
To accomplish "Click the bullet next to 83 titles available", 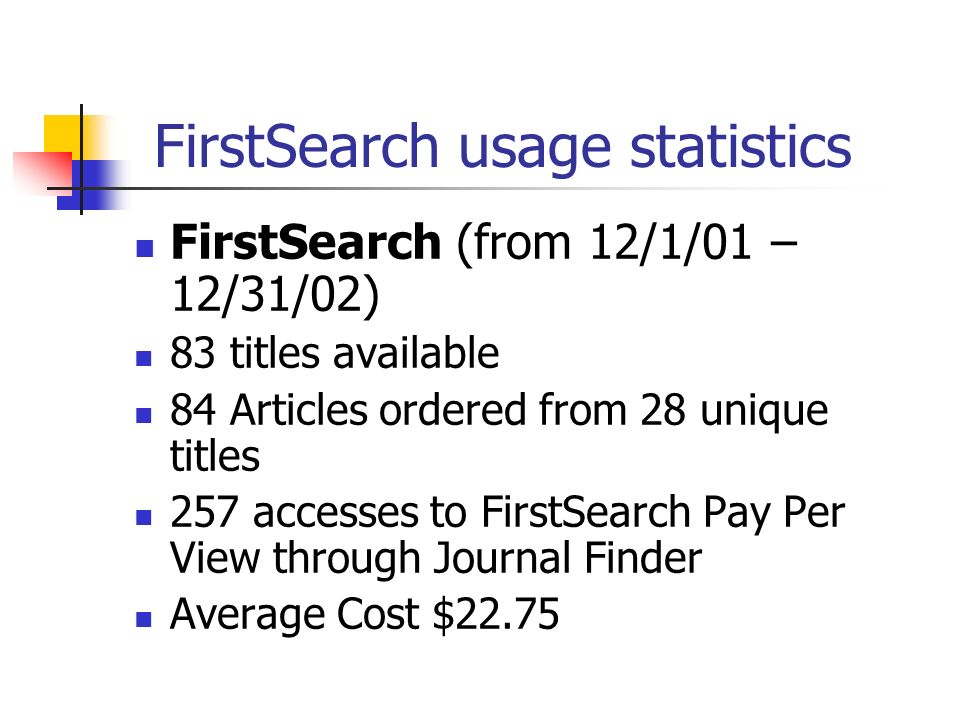I will point(144,358).
